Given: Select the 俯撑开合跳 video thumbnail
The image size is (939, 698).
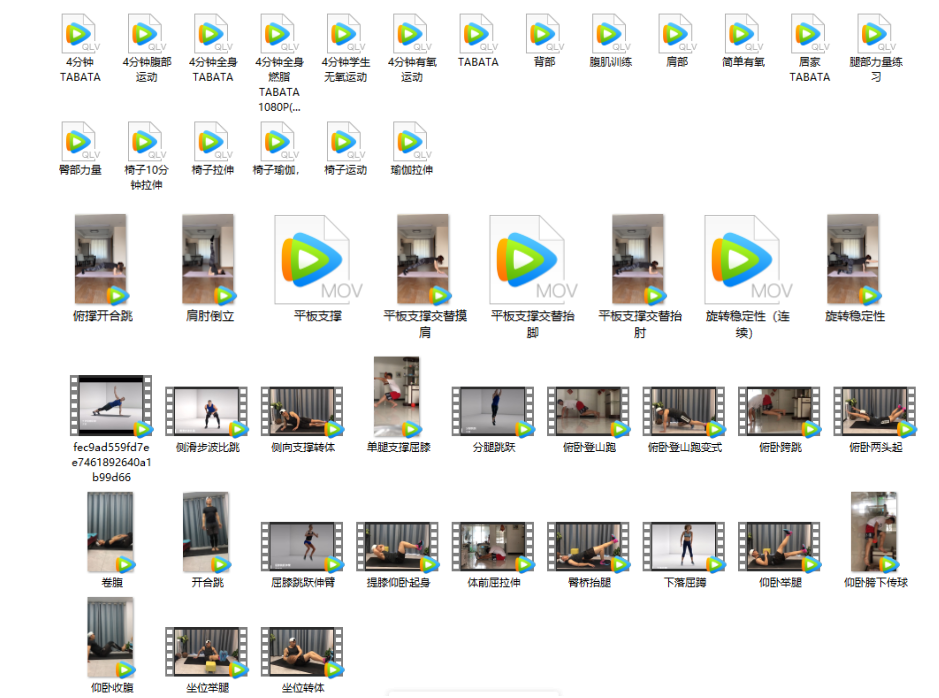Looking at the screenshot, I should (x=101, y=260).
